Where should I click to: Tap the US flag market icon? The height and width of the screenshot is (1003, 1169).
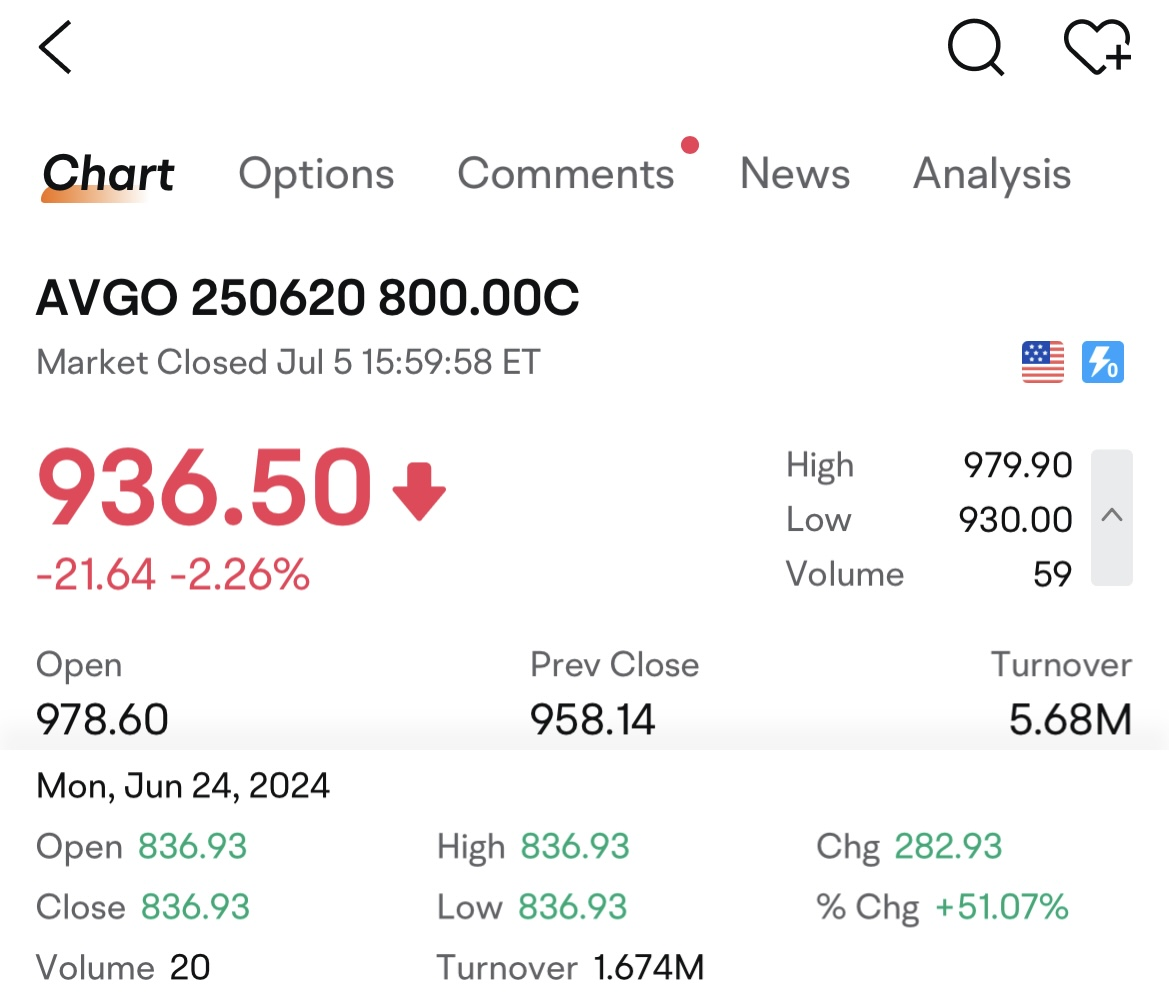point(1043,362)
